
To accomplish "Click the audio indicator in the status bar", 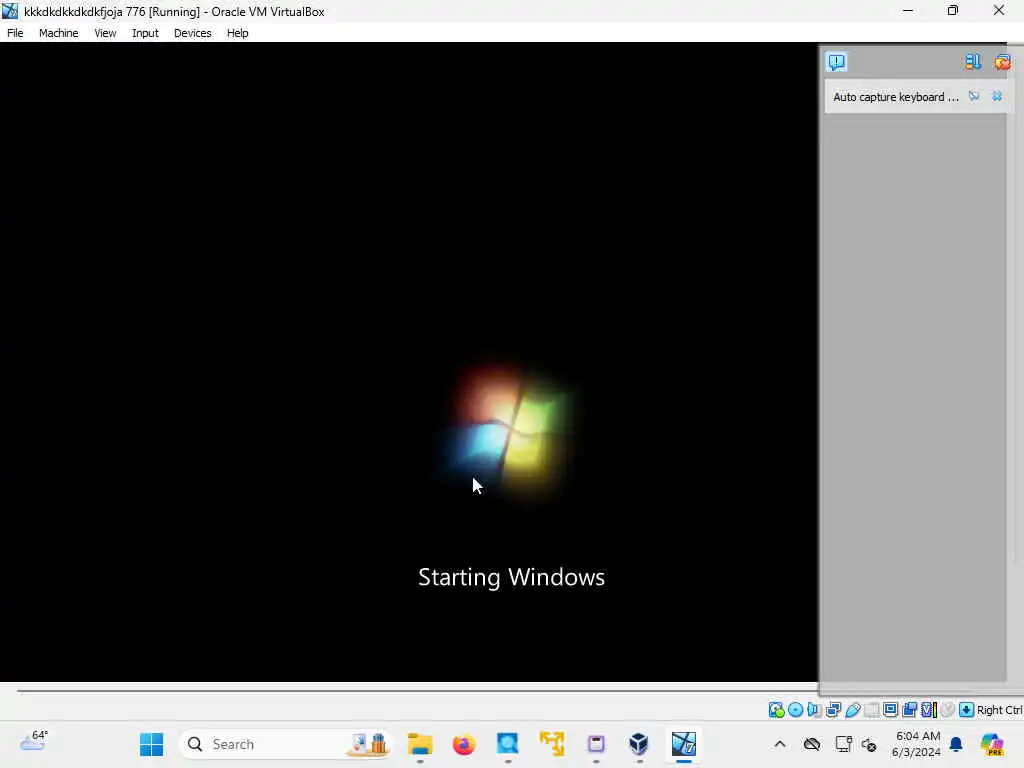I will pos(814,710).
